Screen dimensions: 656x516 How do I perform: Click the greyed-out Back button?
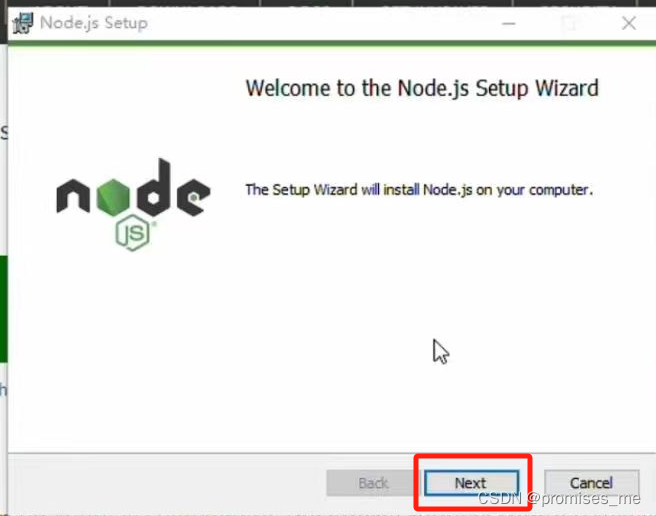point(373,483)
